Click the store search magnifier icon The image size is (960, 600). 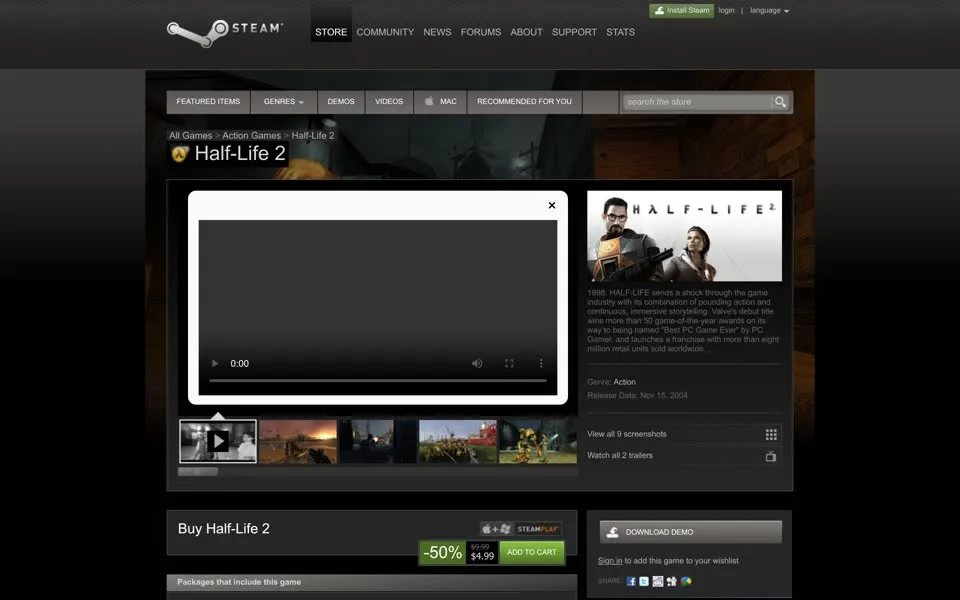click(780, 102)
